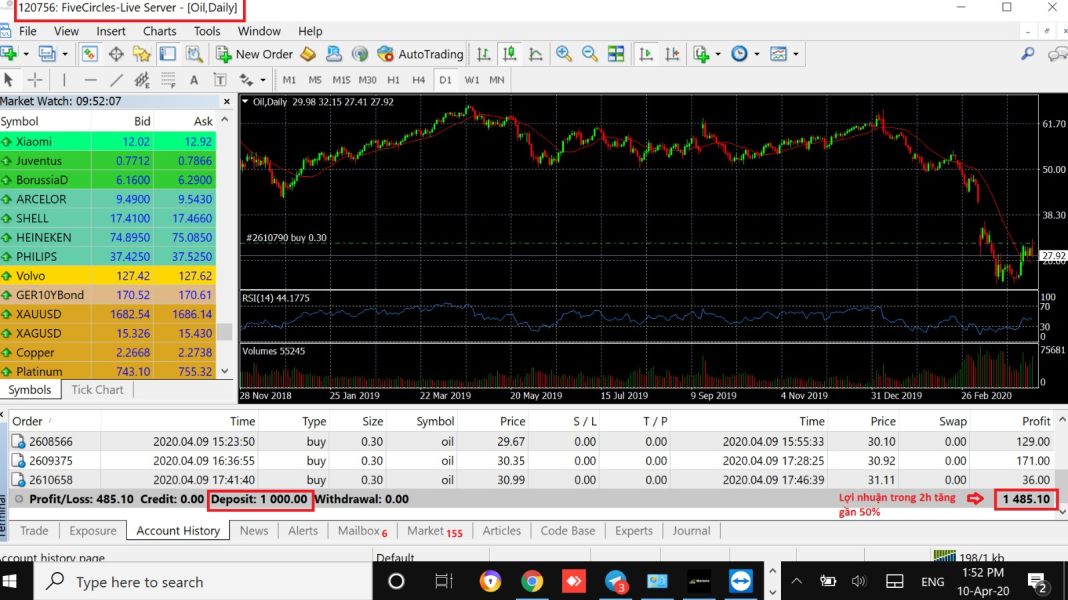Expand the Arrows tool dropdown arrow
This screenshot has height=600, width=1068.
pyautogui.click(x=263, y=80)
